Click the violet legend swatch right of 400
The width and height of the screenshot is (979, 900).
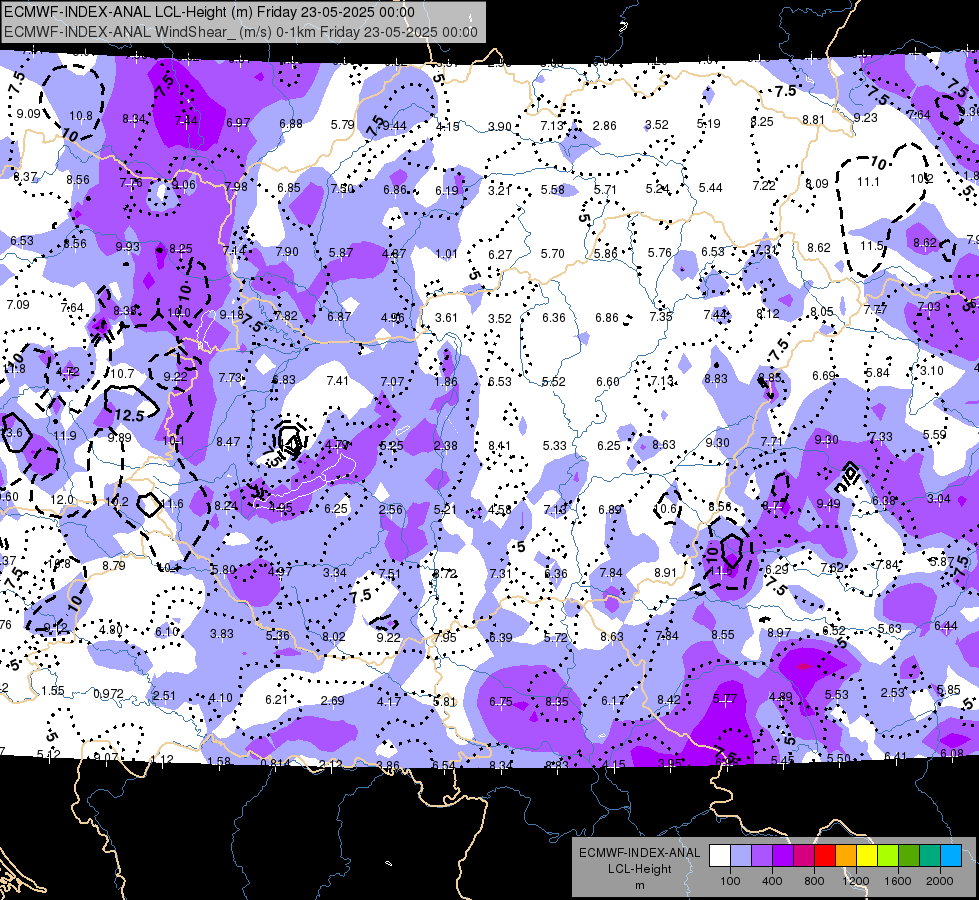(x=783, y=856)
